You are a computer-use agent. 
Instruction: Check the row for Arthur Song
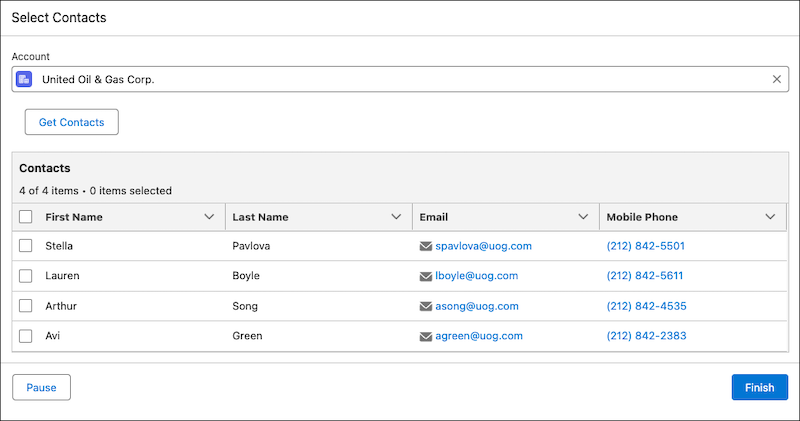(26, 306)
